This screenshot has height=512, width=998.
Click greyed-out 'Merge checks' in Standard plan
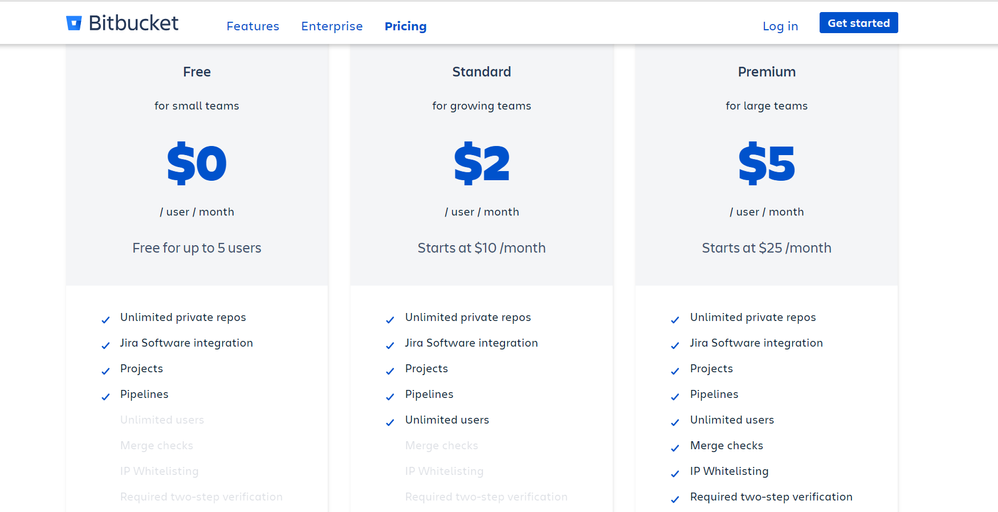click(442, 445)
